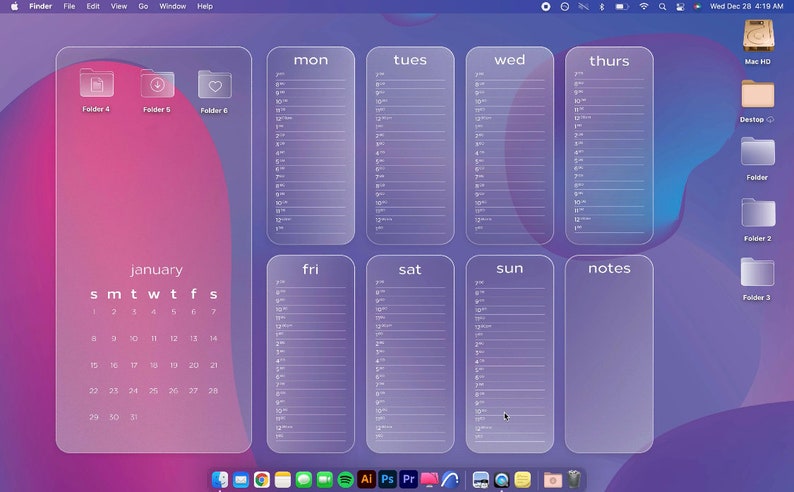Open Bluetooth status in menu bar

click(x=602, y=7)
